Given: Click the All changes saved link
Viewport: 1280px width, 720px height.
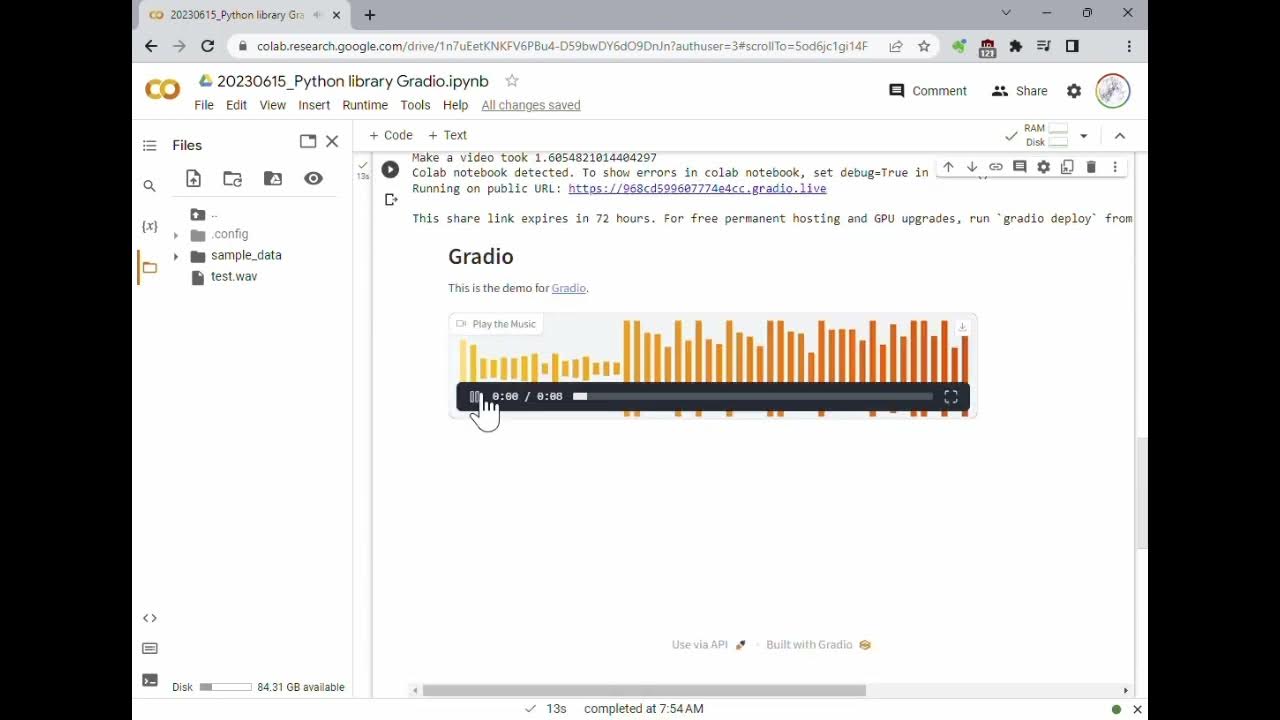Looking at the screenshot, I should (x=531, y=105).
